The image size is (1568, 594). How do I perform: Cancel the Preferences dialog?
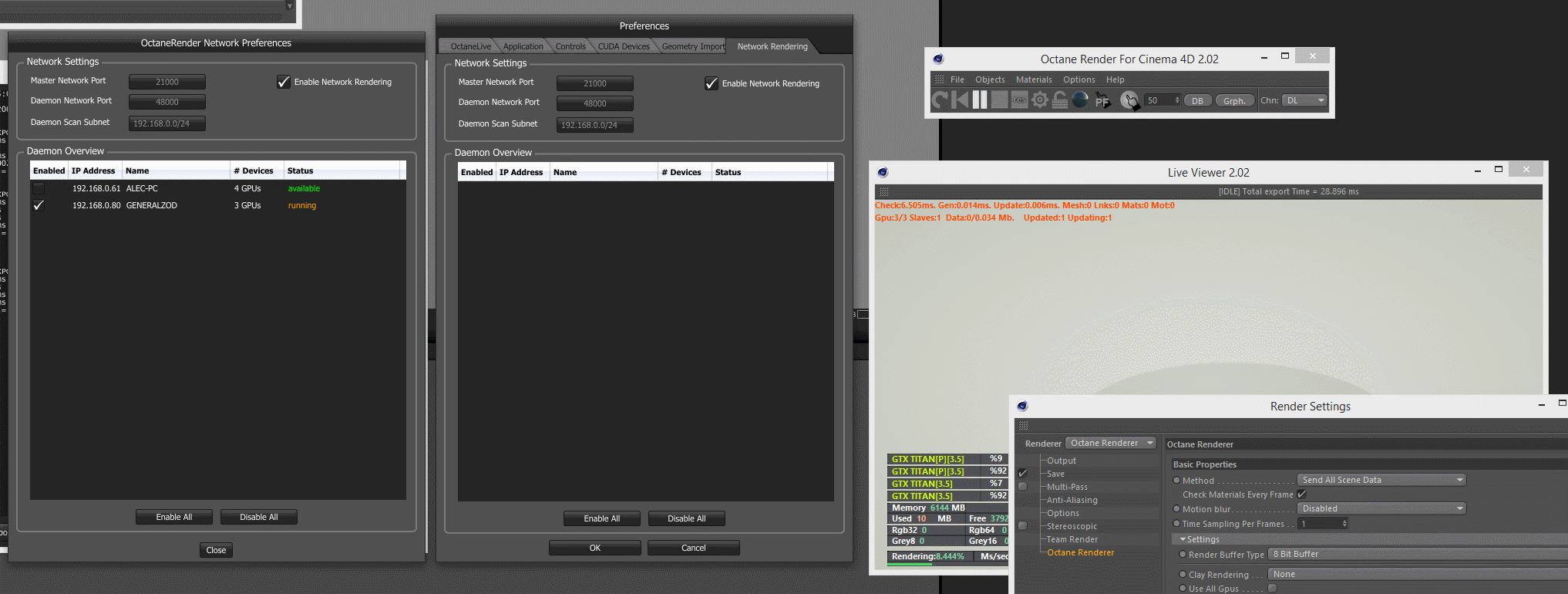click(x=694, y=548)
